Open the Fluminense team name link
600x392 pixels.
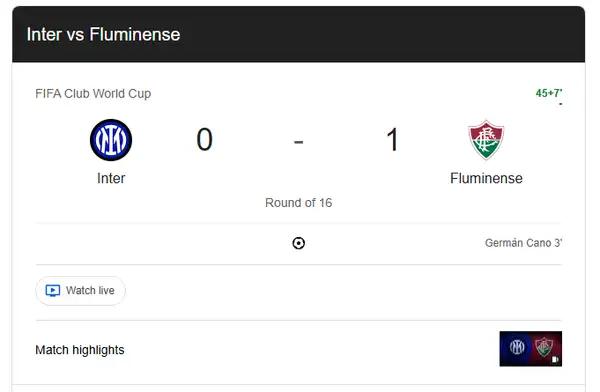tap(486, 178)
